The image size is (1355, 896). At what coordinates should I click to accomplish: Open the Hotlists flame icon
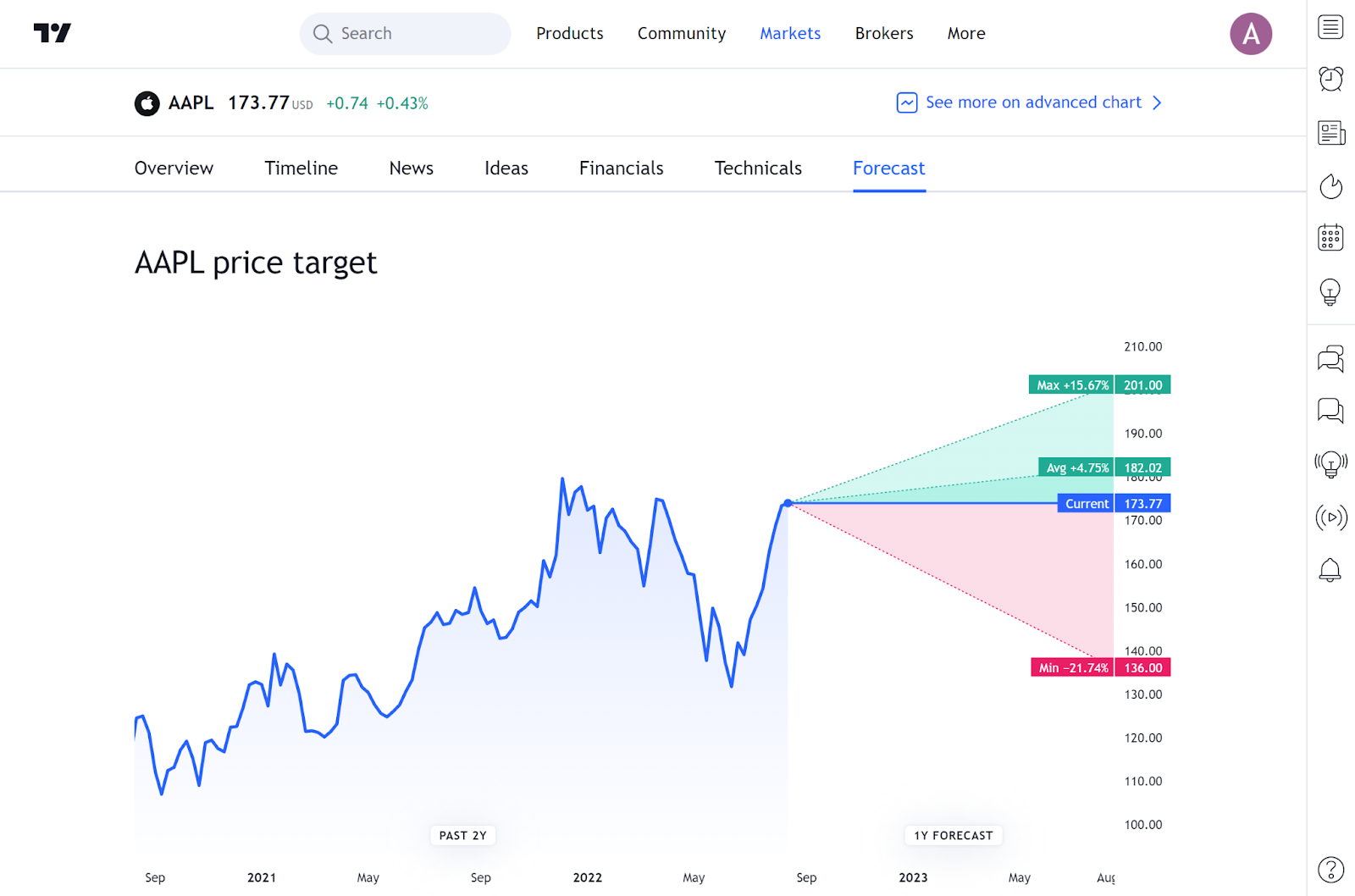coord(1330,185)
